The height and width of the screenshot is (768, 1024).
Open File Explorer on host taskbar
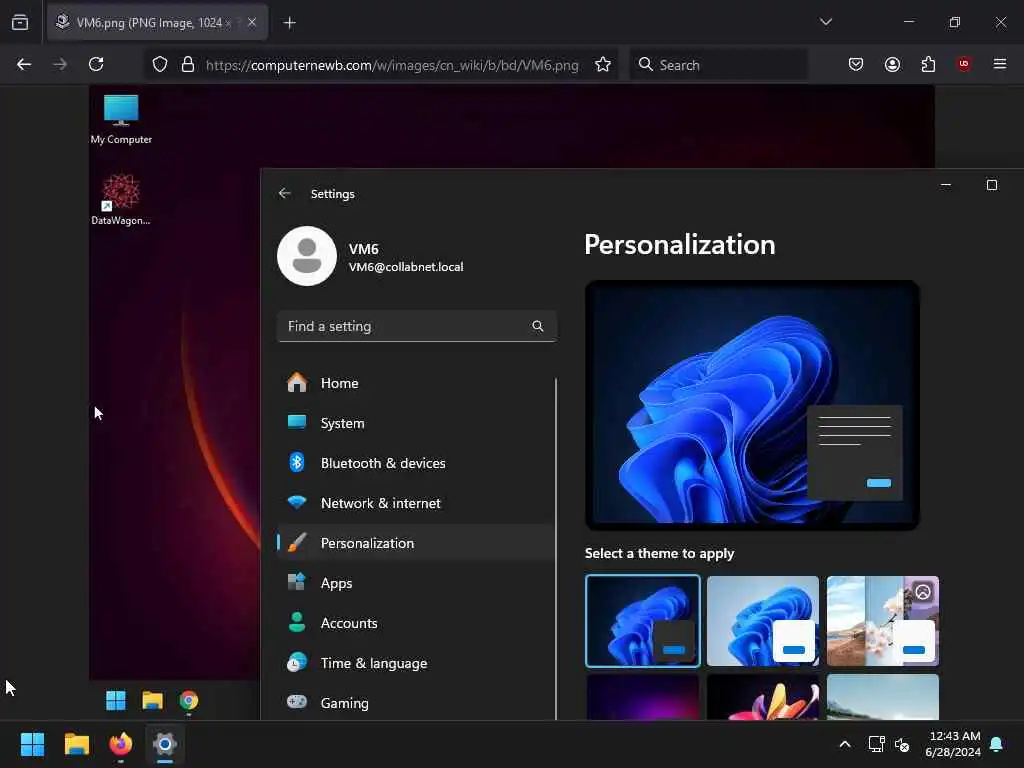coord(76,744)
